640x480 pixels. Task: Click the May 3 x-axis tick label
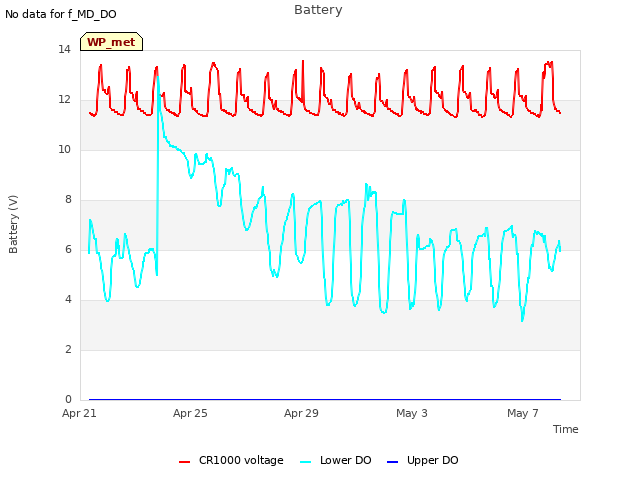tap(412, 413)
